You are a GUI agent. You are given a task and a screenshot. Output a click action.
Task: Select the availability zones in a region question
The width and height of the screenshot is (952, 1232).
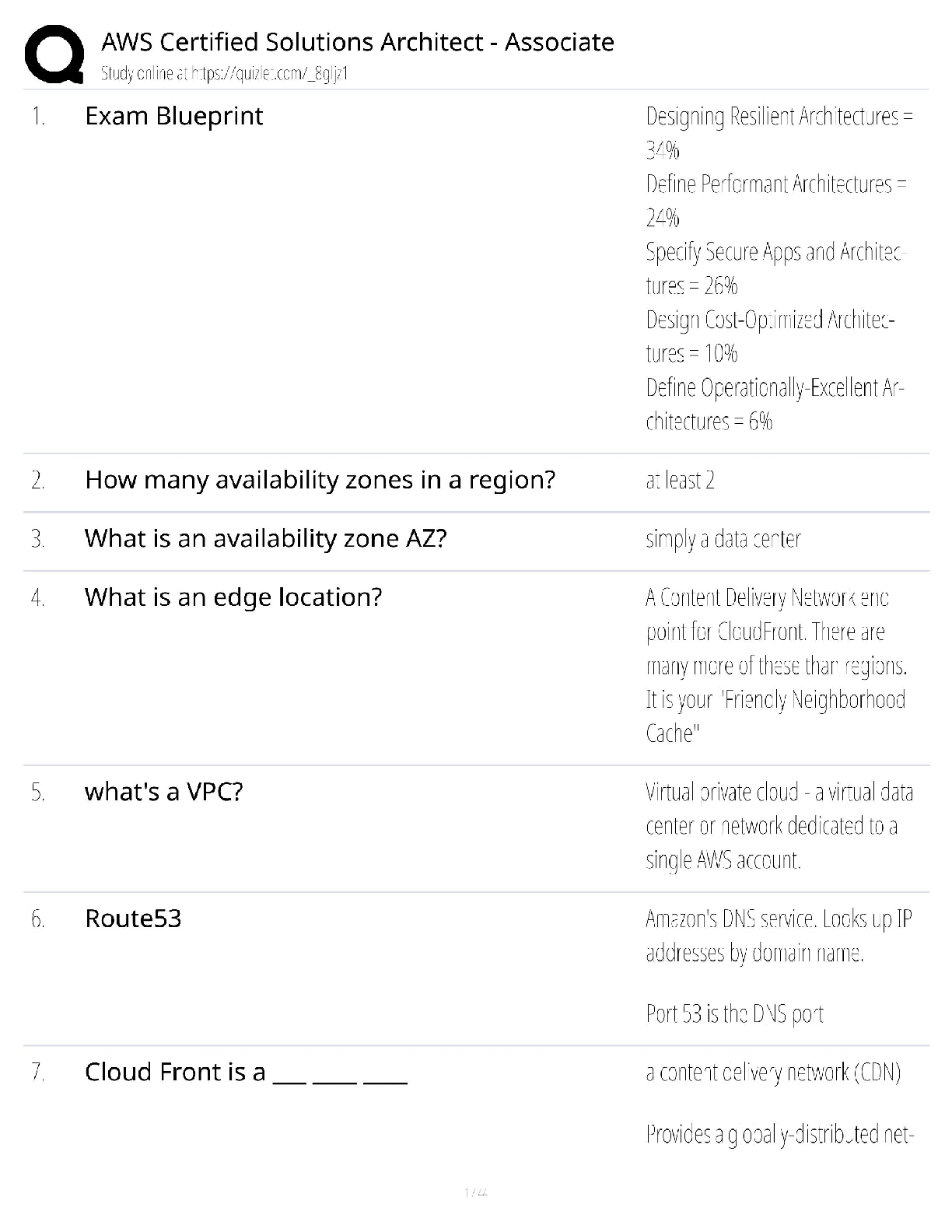point(320,480)
